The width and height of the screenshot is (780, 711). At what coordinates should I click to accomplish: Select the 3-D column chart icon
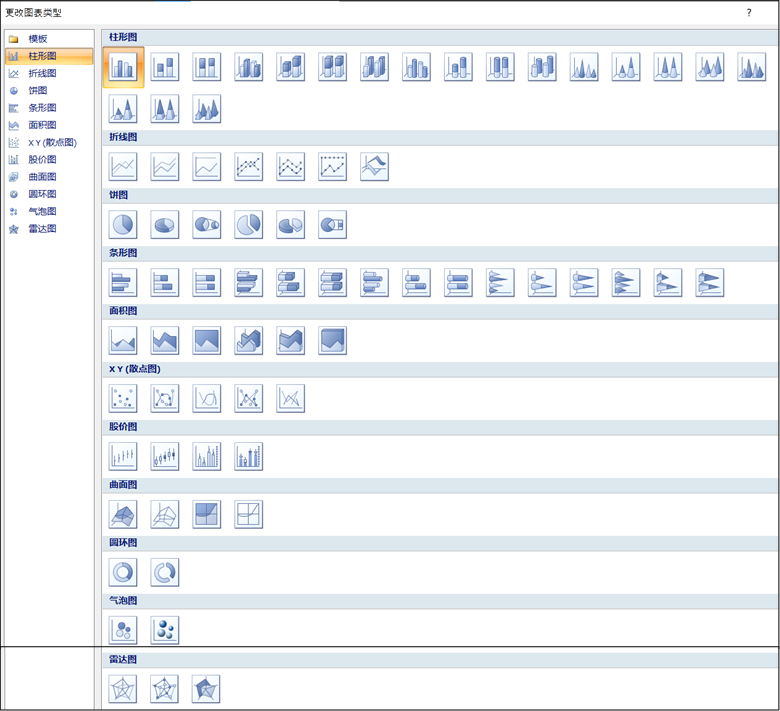(374, 67)
